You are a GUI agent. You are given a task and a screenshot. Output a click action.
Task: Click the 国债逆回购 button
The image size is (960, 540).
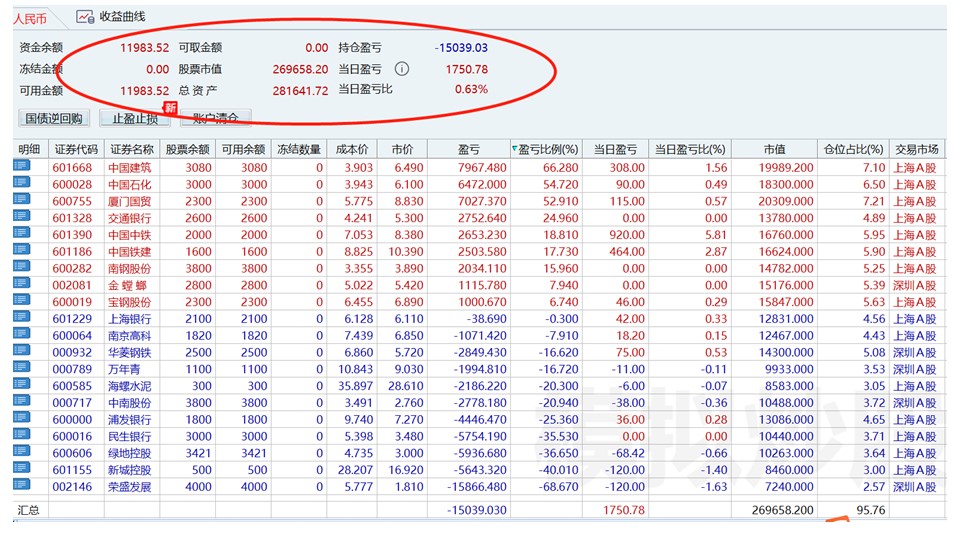(x=54, y=118)
